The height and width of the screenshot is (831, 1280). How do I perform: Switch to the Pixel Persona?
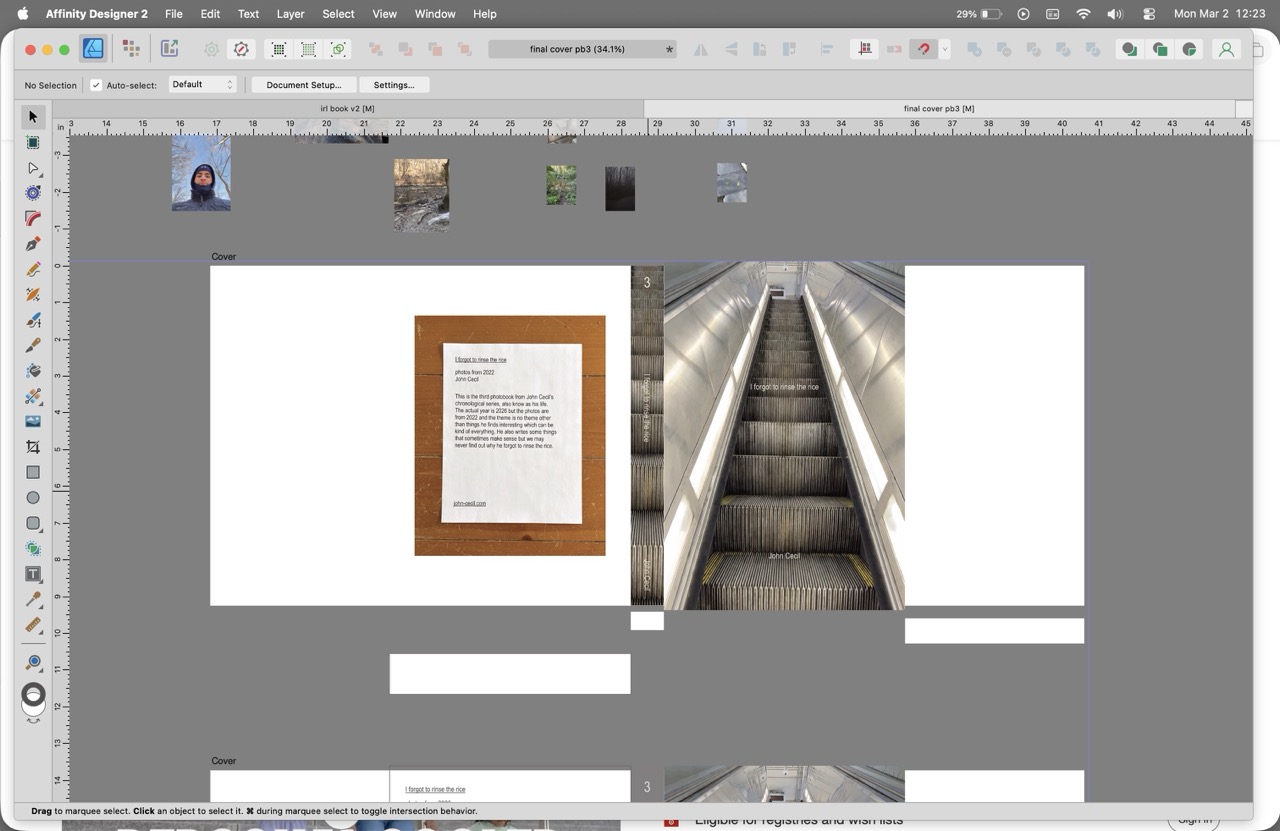pos(131,49)
